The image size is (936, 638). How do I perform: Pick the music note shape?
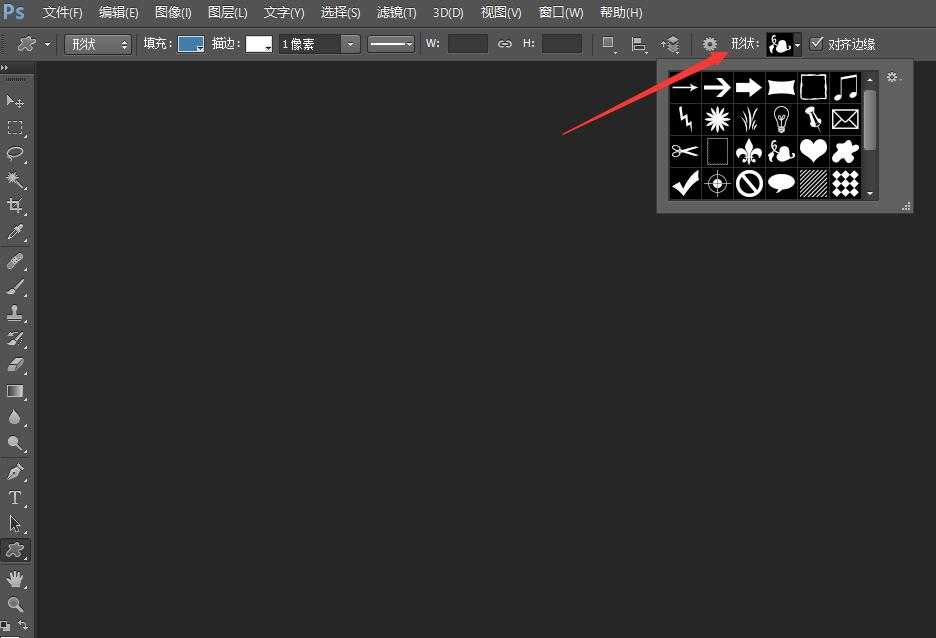pos(845,88)
